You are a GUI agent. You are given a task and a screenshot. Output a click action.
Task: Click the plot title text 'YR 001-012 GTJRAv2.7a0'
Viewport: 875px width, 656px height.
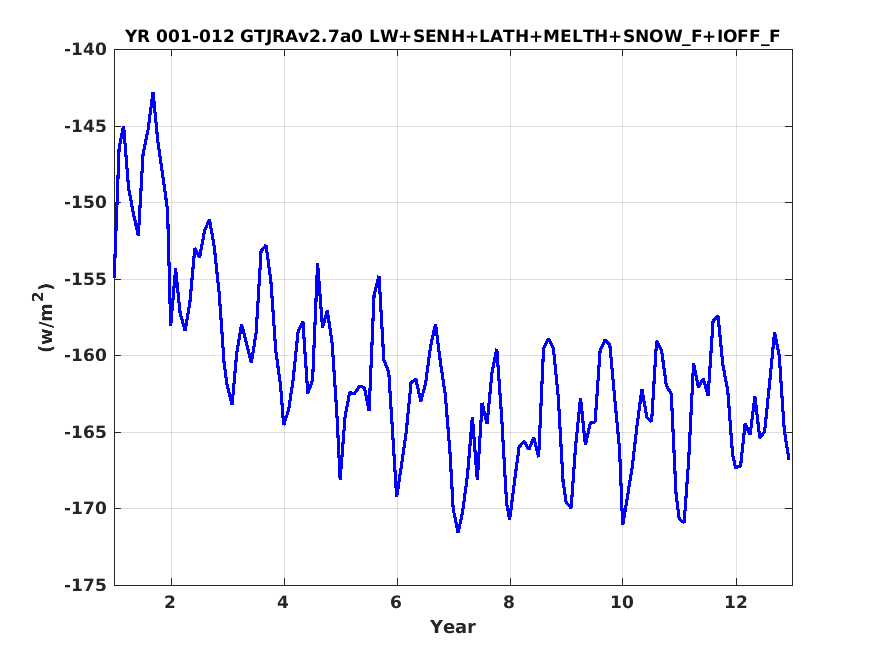pos(244,36)
